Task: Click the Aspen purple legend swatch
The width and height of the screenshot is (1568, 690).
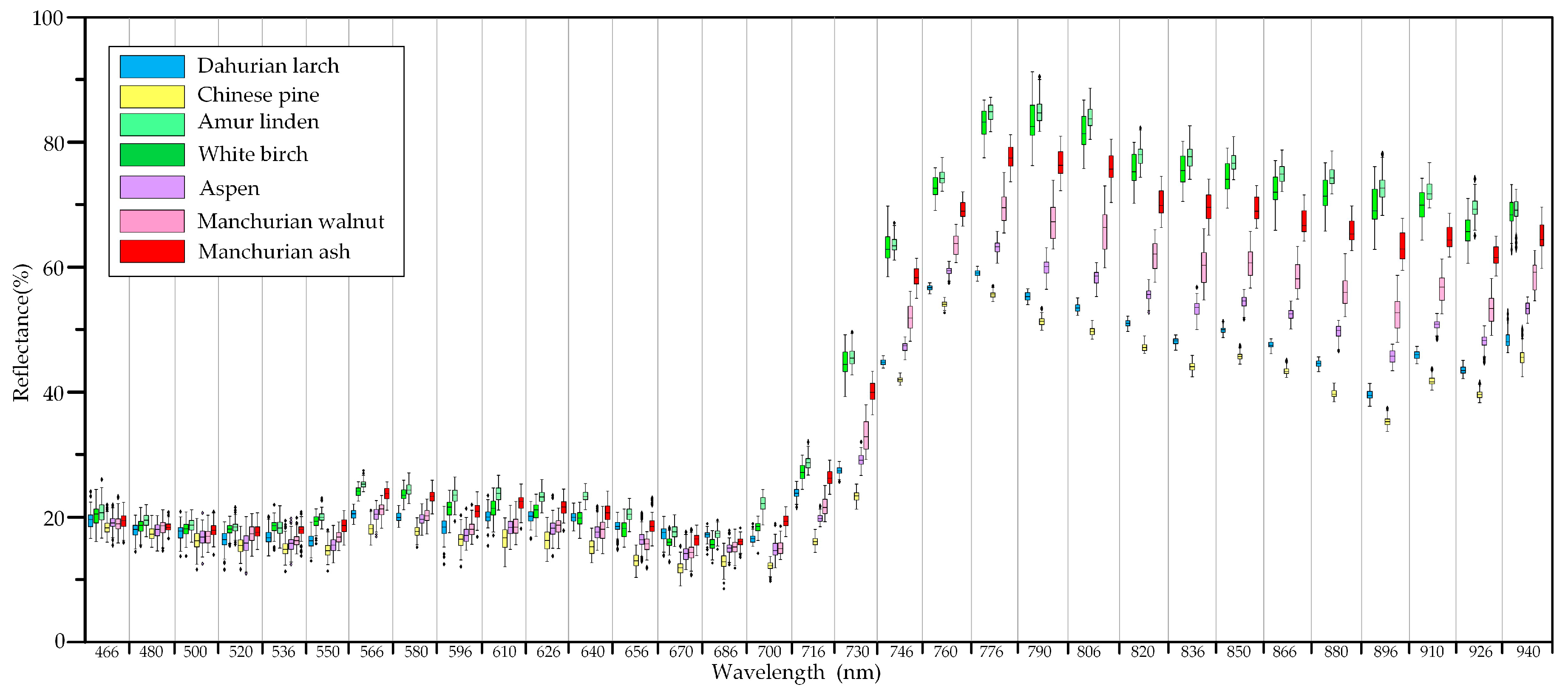Action: tap(152, 187)
